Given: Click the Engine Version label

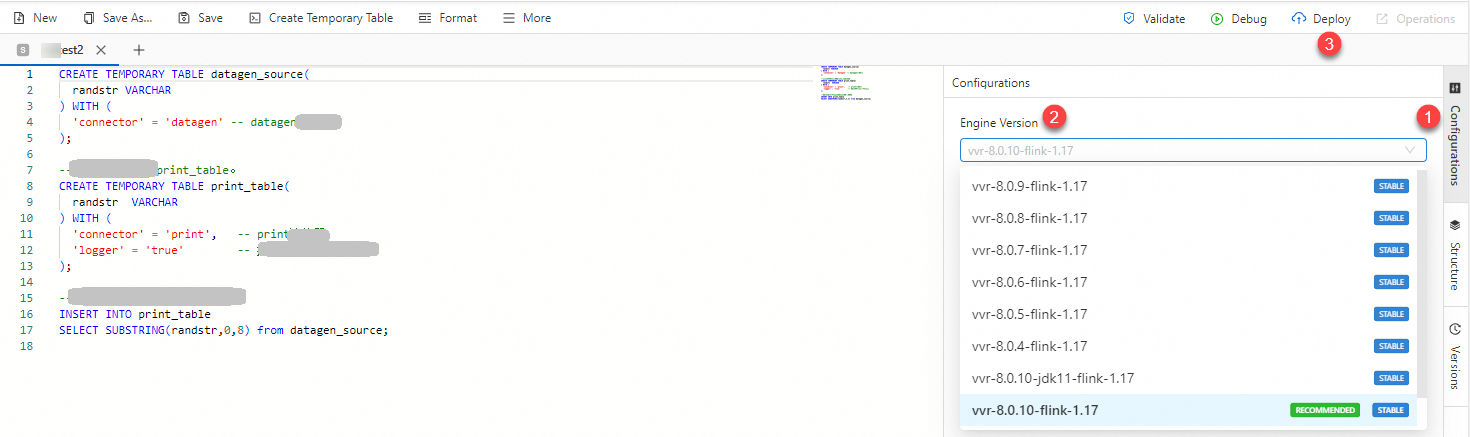Looking at the screenshot, I should [999, 123].
